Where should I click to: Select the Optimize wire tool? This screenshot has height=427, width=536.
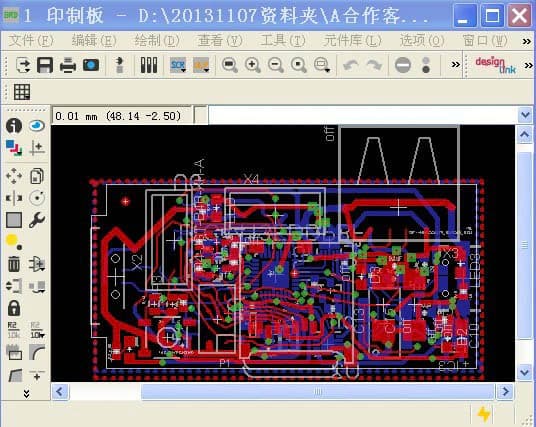click(x=37, y=375)
